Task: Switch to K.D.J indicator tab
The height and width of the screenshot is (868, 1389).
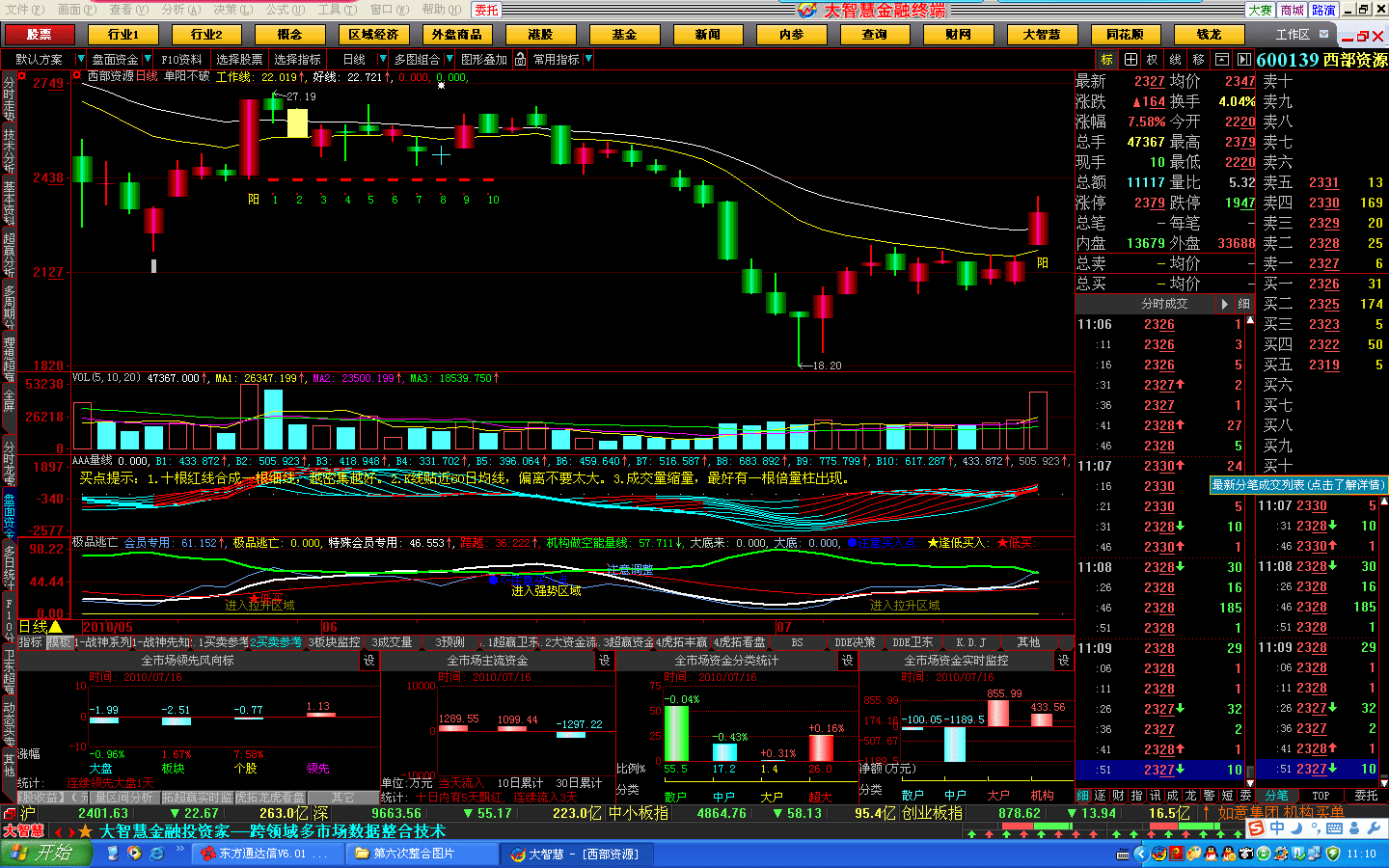Action: pos(970,642)
